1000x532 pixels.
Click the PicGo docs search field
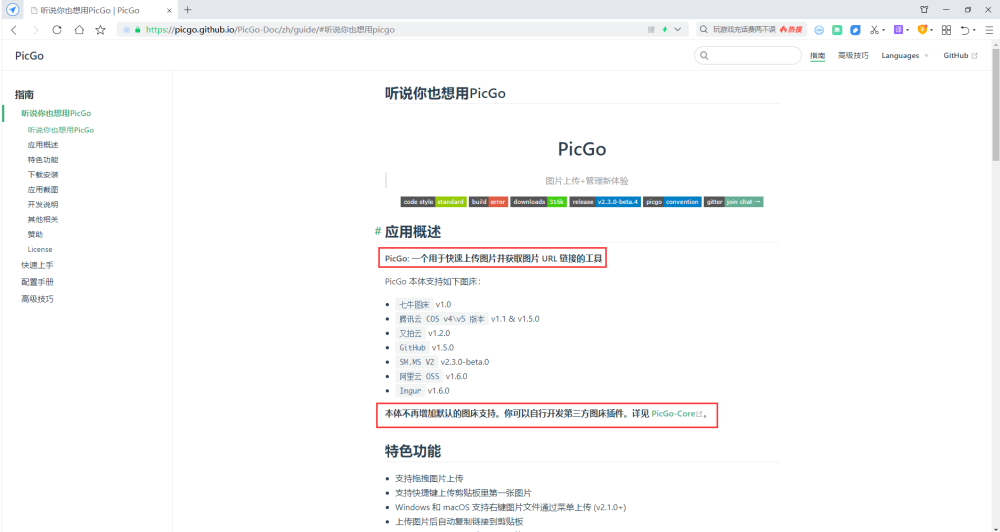coord(747,55)
